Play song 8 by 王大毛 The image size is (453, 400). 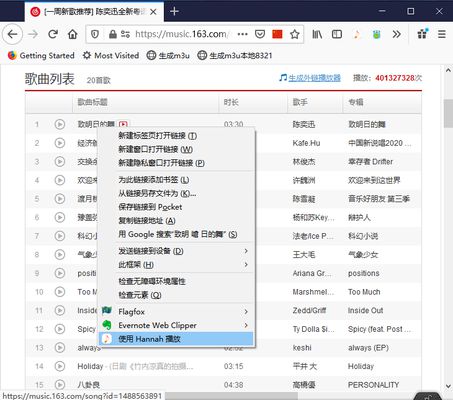click(60, 255)
